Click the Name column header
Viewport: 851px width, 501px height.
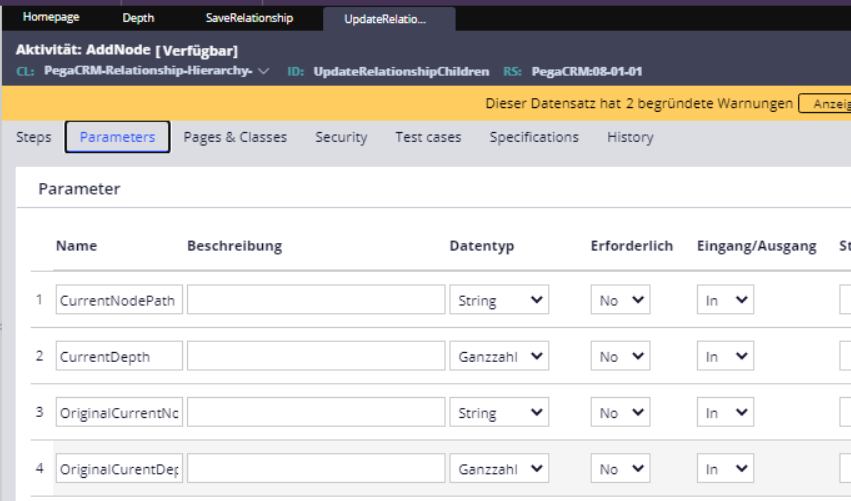[x=77, y=246]
